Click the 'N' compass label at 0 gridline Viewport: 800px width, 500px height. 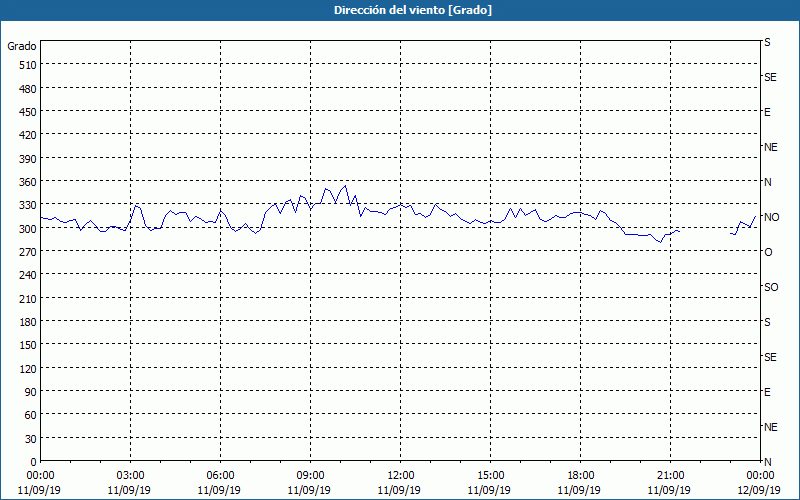[768, 462]
